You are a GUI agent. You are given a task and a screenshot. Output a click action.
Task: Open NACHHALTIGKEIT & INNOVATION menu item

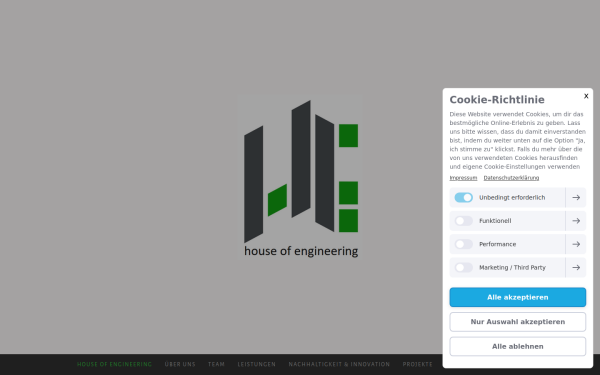[x=339, y=364]
